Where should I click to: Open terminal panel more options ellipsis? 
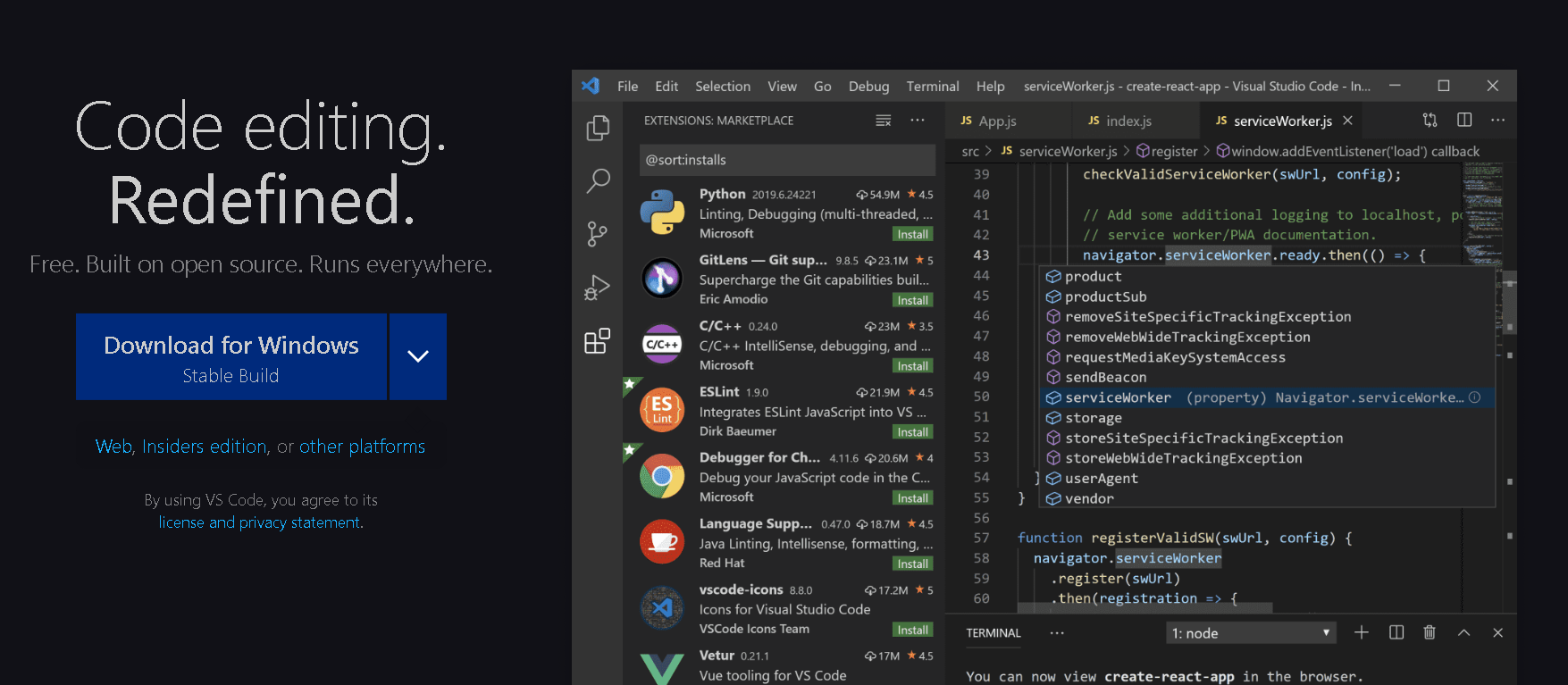pos(1057,632)
